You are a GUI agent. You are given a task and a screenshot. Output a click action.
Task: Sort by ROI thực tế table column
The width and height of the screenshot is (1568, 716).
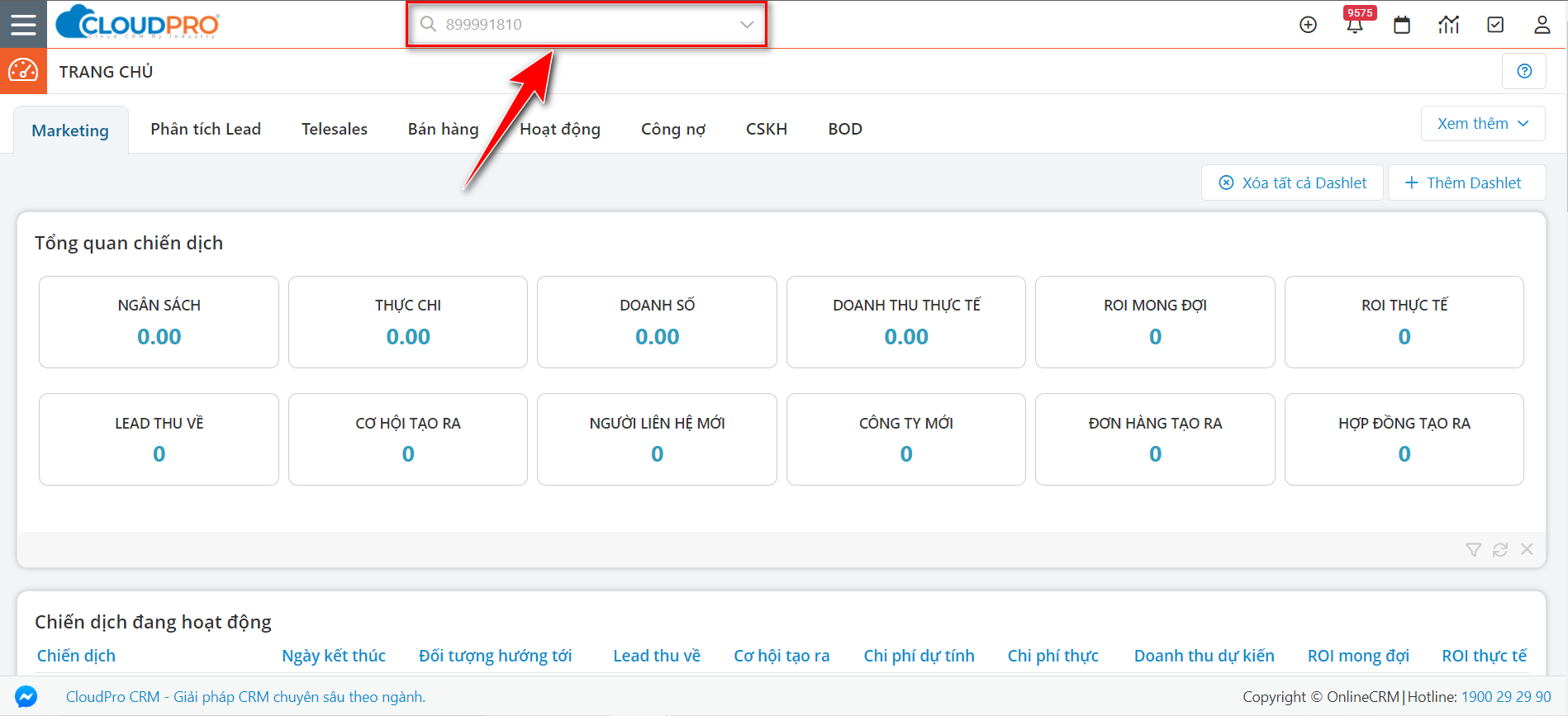tap(1484, 656)
